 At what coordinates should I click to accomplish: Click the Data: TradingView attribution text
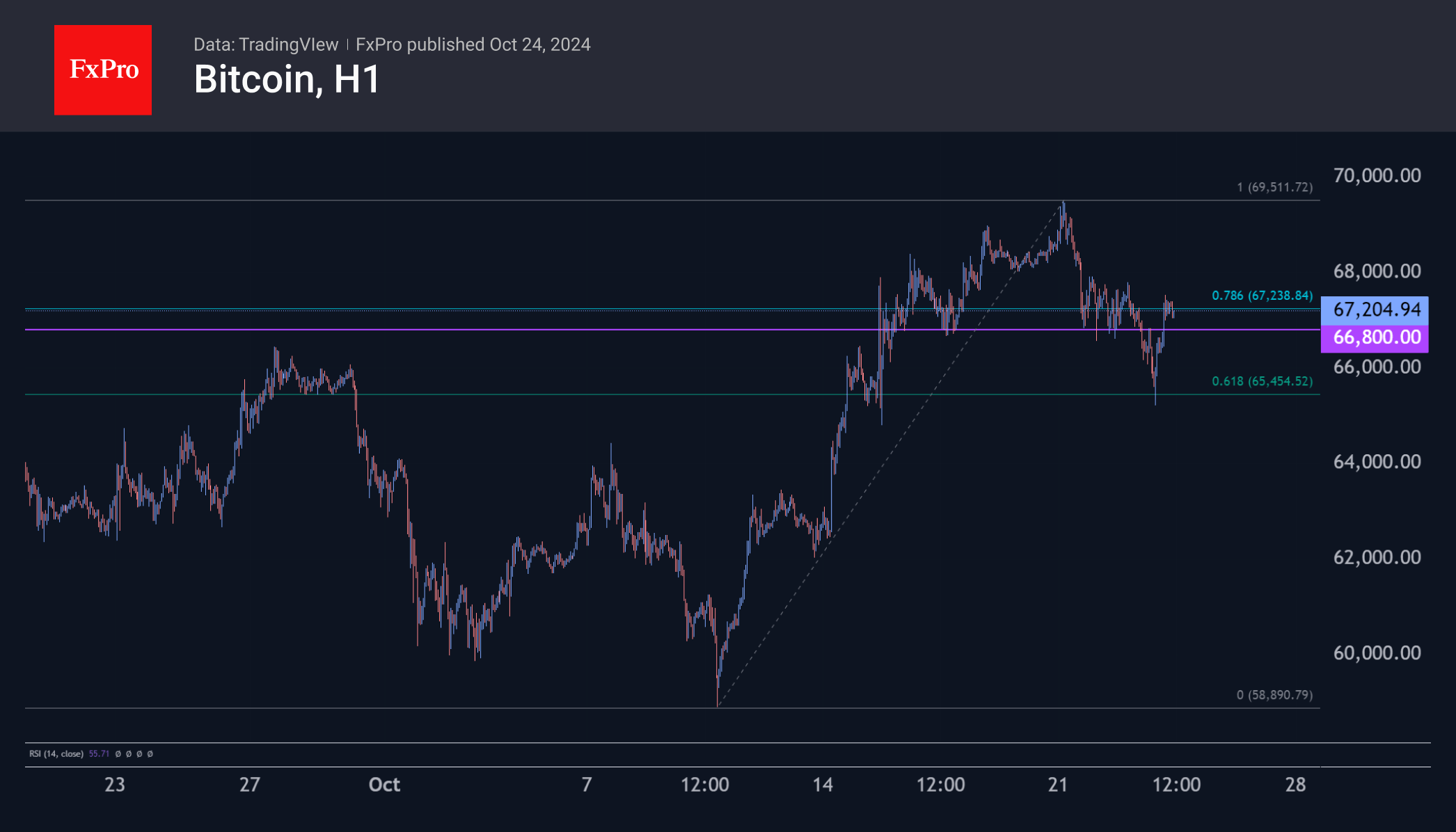pos(266,45)
